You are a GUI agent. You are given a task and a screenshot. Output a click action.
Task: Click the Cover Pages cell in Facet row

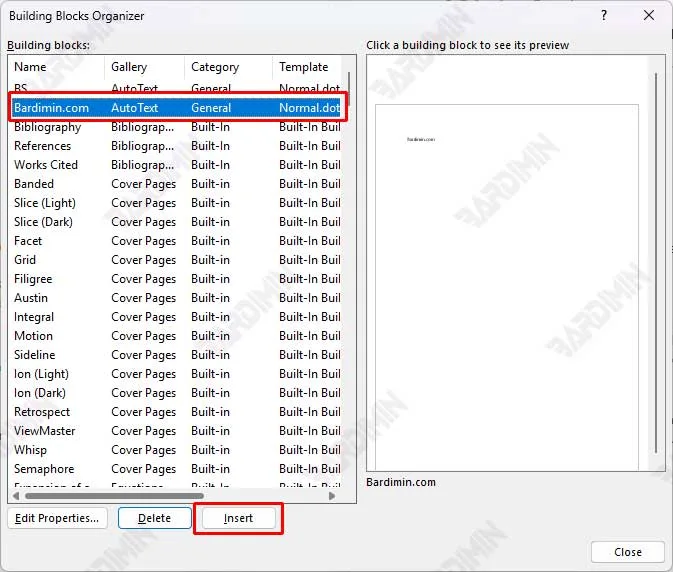click(143, 241)
